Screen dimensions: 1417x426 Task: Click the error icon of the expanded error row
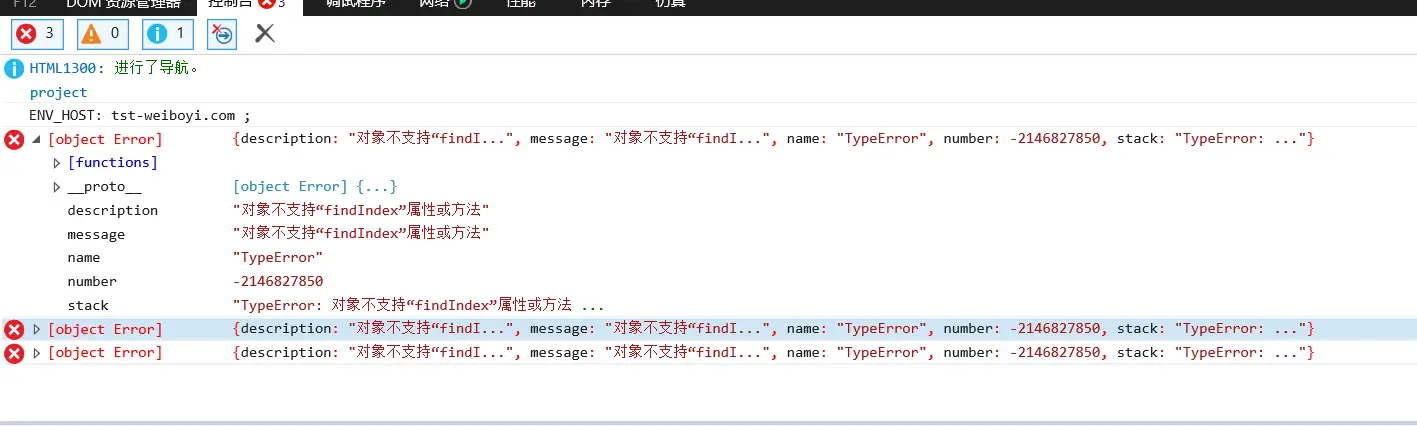[14, 140]
